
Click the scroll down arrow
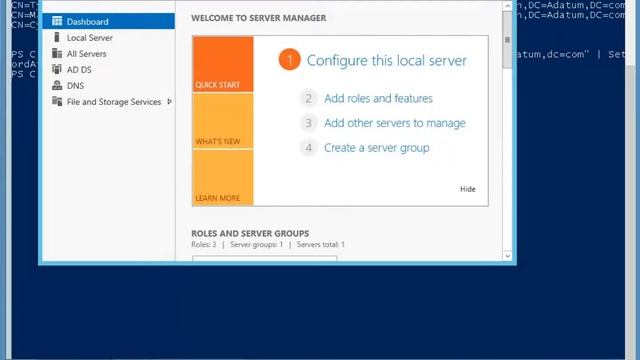tap(507, 256)
